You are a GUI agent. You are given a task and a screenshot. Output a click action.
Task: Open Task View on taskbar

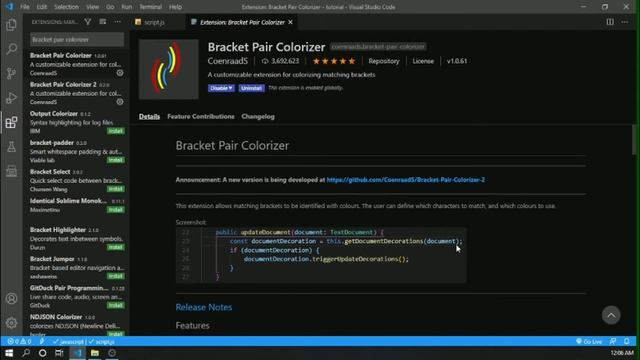click(x=59, y=353)
